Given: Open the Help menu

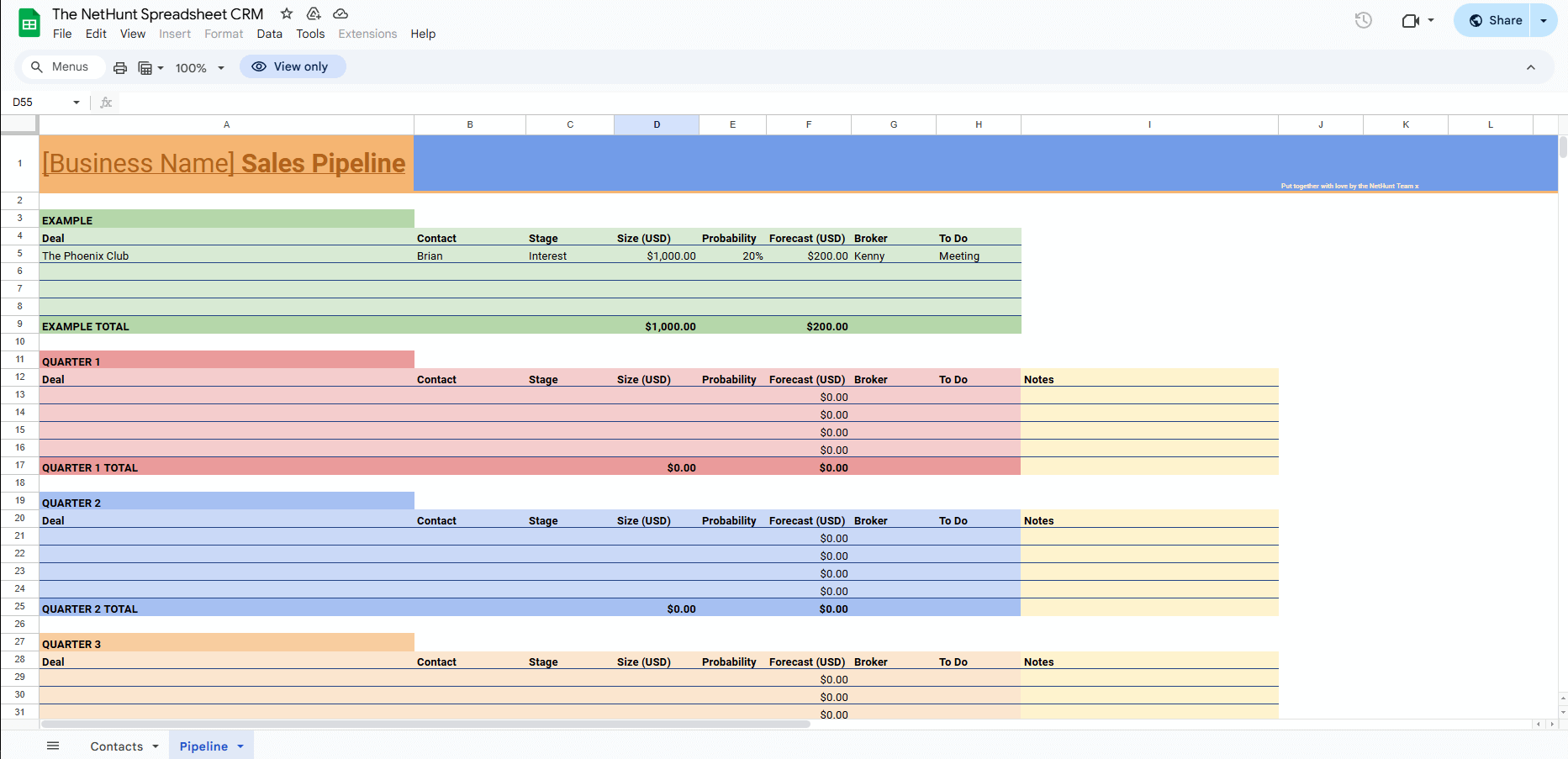Looking at the screenshot, I should coord(423,34).
